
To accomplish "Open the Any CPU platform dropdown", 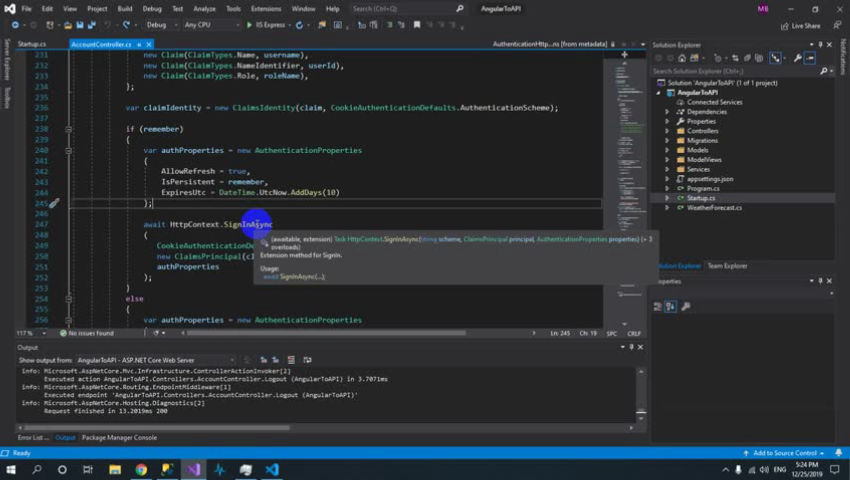I will coord(211,25).
